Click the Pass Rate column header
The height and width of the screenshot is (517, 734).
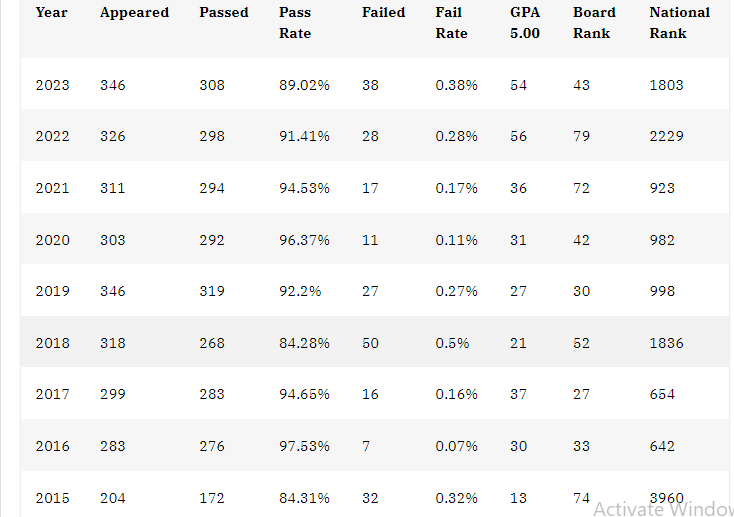(x=295, y=22)
